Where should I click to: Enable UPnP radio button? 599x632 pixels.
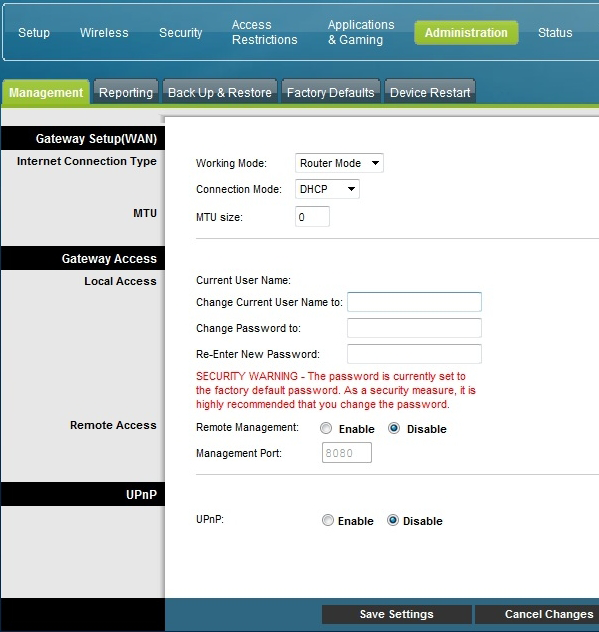328,520
